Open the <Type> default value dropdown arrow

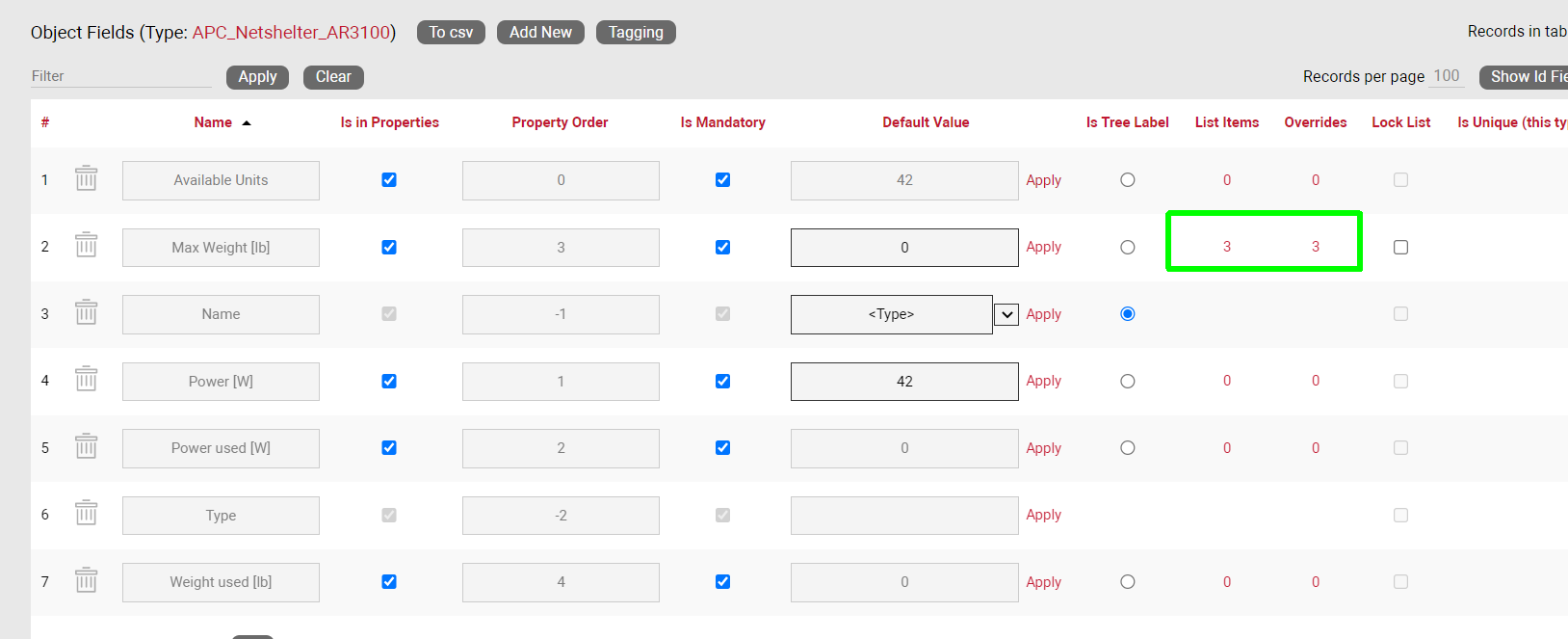click(1006, 315)
